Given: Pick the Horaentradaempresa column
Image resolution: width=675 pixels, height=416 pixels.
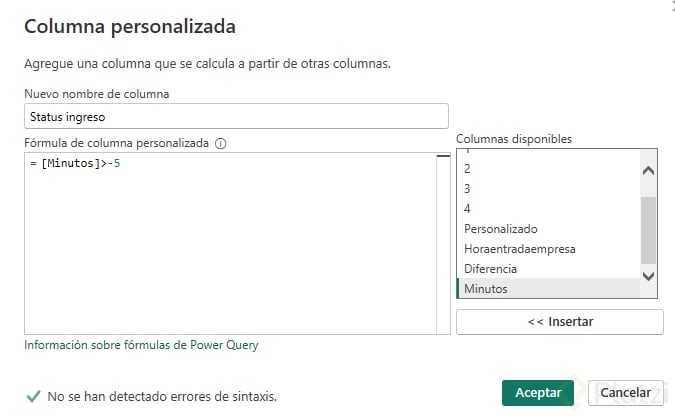Looking at the screenshot, I should (519, 249).
